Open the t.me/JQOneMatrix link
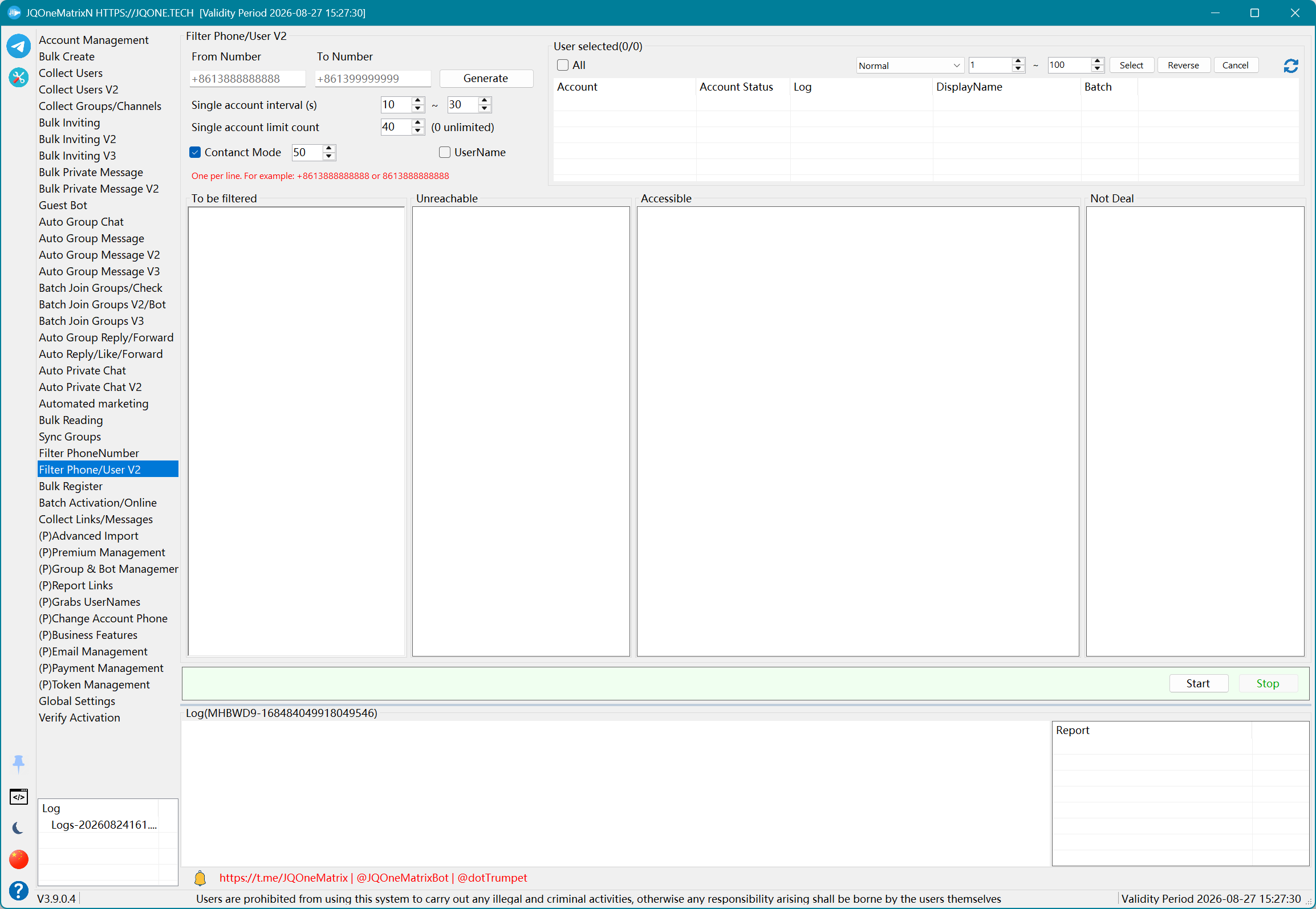The width and height of the screenshot is (1316, 909). point(283,878)
